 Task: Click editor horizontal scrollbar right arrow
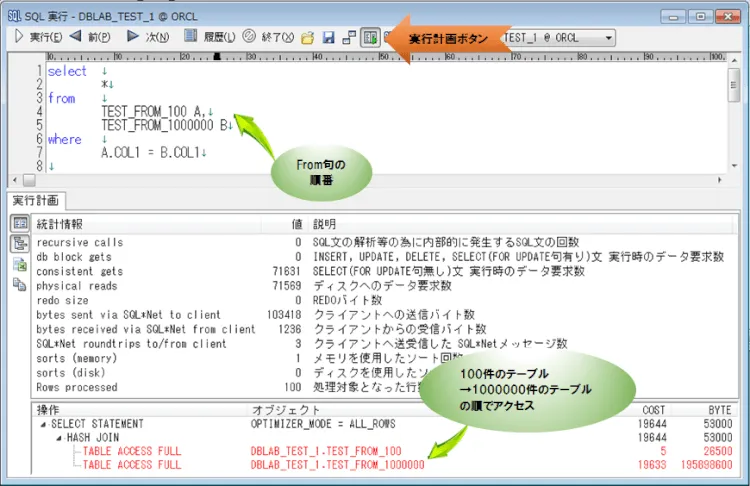pos(719,180)
